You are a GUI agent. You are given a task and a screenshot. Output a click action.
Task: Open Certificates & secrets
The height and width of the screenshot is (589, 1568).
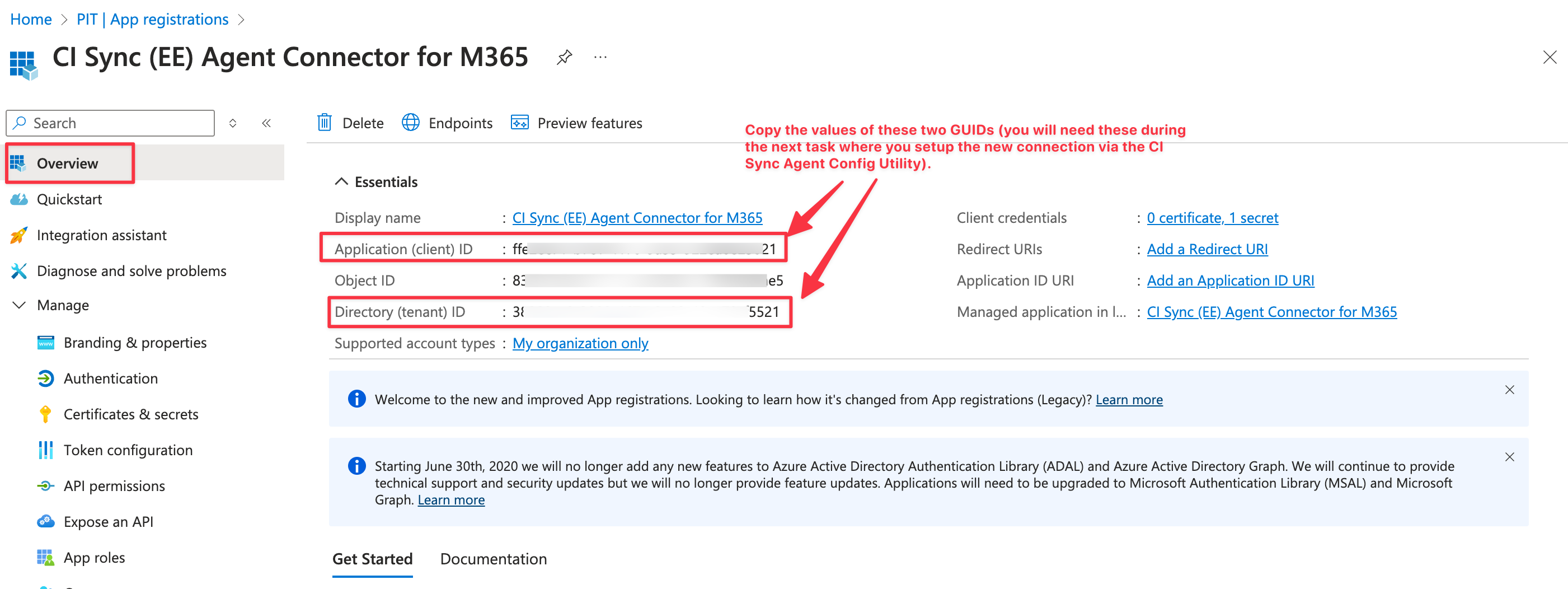pyautogui.click(x=131, y=414)
